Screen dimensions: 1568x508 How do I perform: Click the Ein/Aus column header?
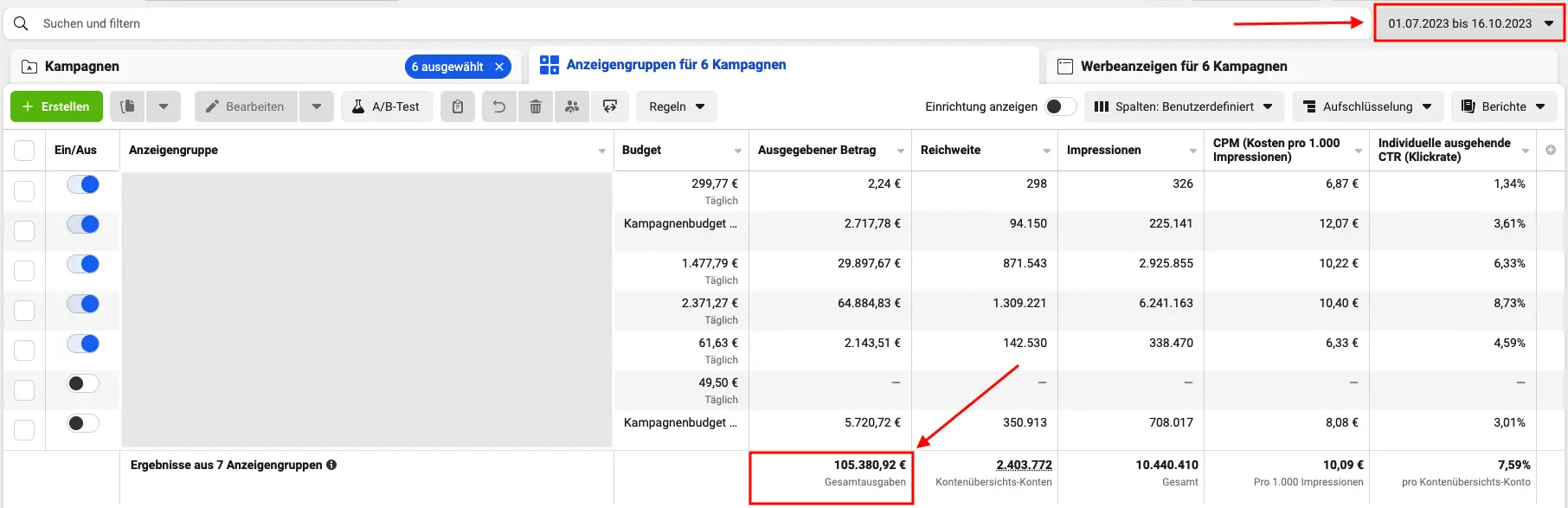pos(75,150)
